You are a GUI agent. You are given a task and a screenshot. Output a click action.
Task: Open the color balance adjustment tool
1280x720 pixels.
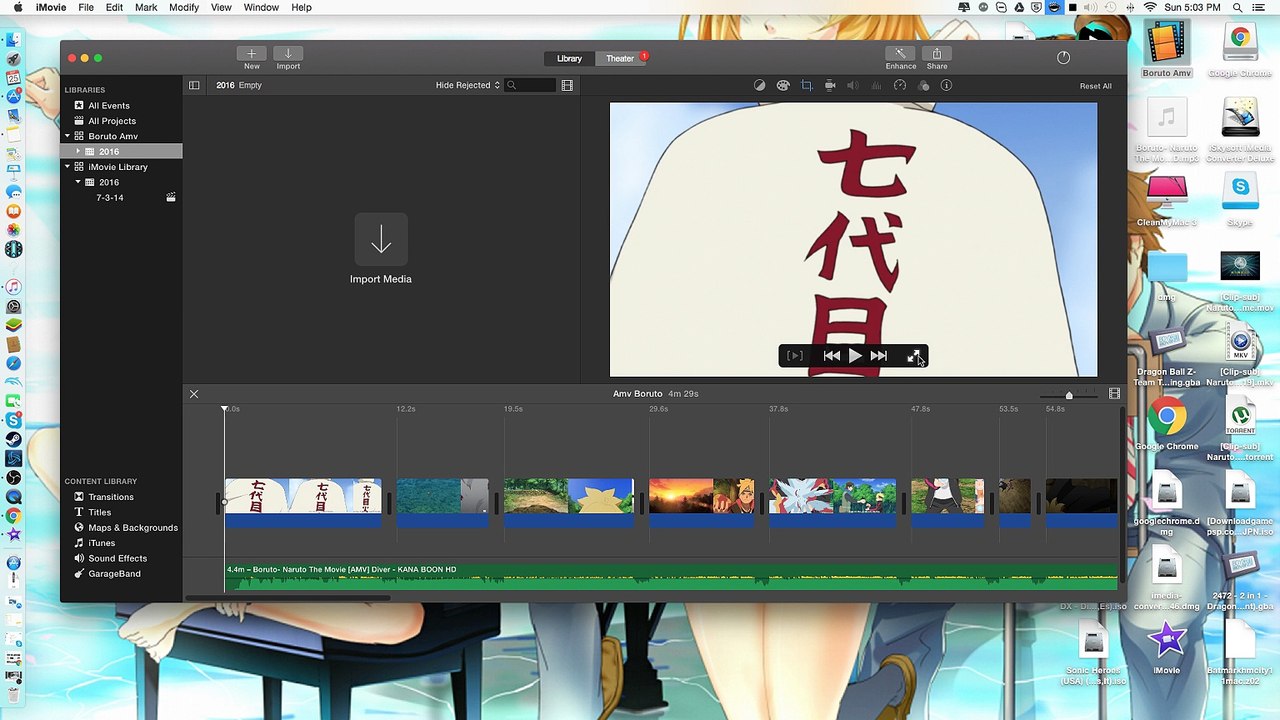pos(760,86)
